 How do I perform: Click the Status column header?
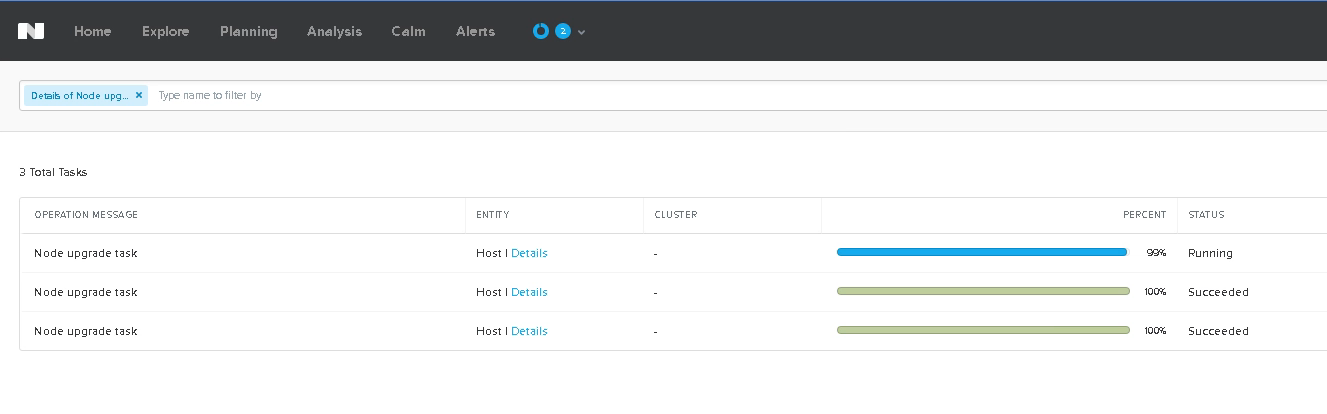click(x=1206, y=215)
